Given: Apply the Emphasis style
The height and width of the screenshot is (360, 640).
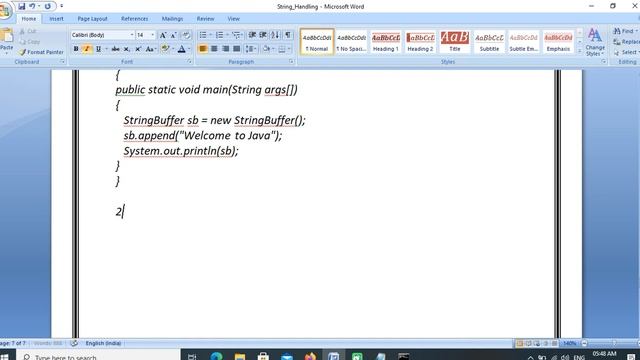Looking at the screenshot, I should point(558,42).
